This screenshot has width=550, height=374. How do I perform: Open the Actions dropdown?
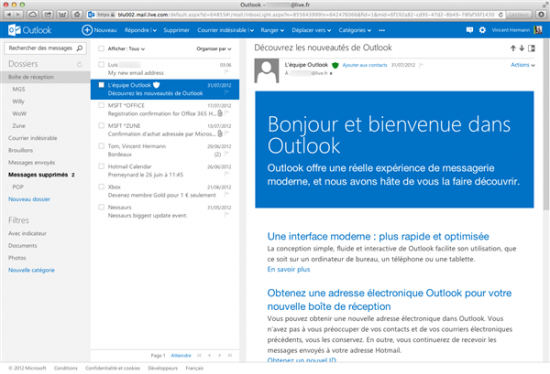pos(523,65)
